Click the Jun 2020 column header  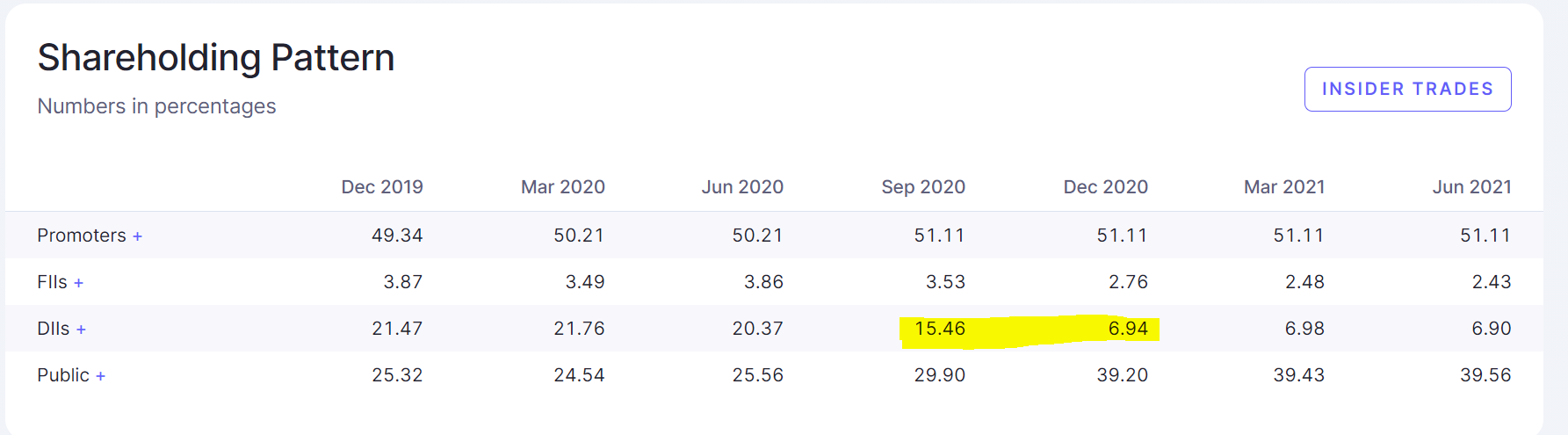click(x=742, y=187)
